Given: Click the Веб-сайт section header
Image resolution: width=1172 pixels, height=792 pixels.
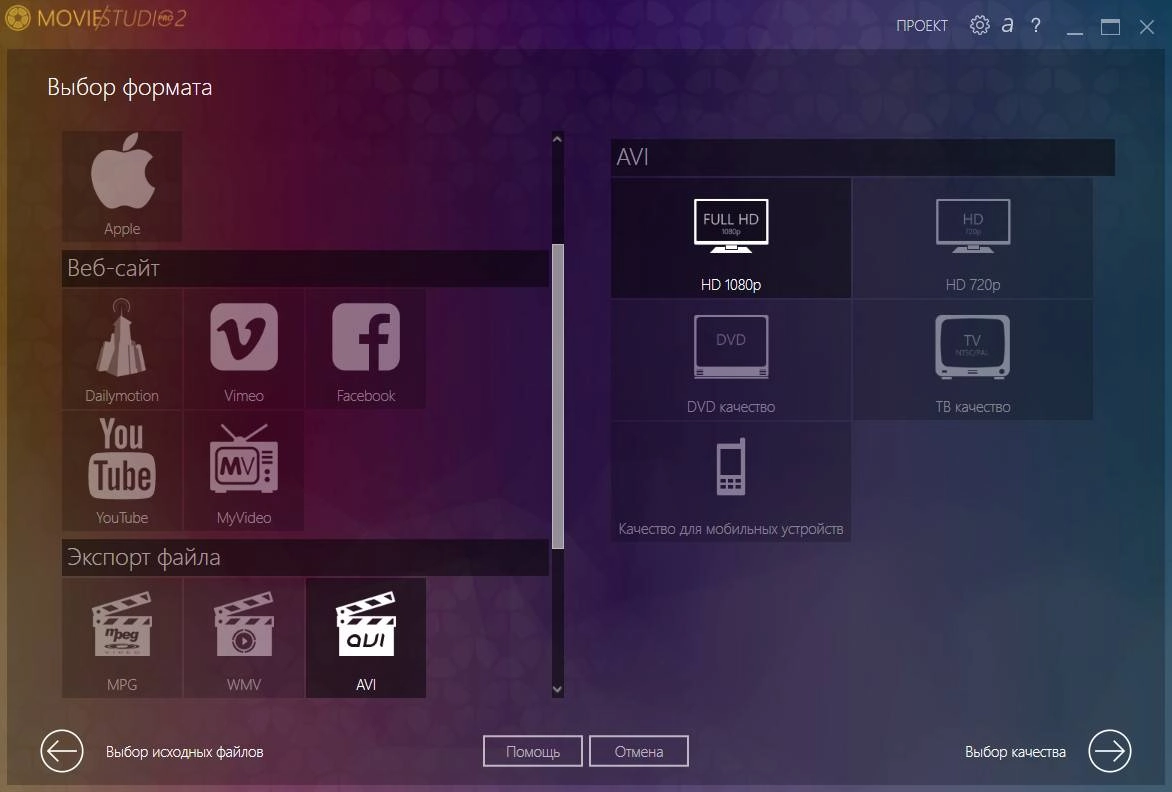Looking at the screenshot, I should 305,268.
